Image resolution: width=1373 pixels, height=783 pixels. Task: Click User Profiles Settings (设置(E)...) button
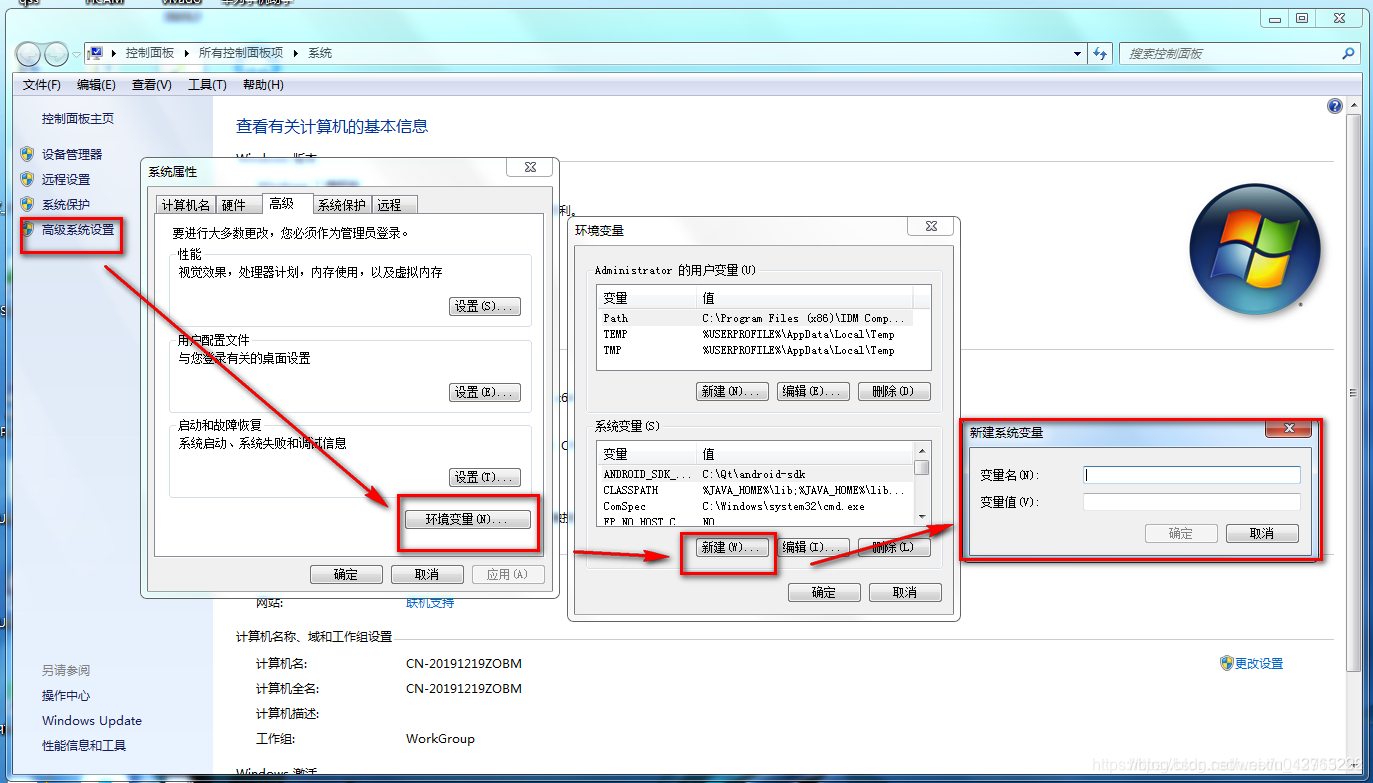point(485,392)
